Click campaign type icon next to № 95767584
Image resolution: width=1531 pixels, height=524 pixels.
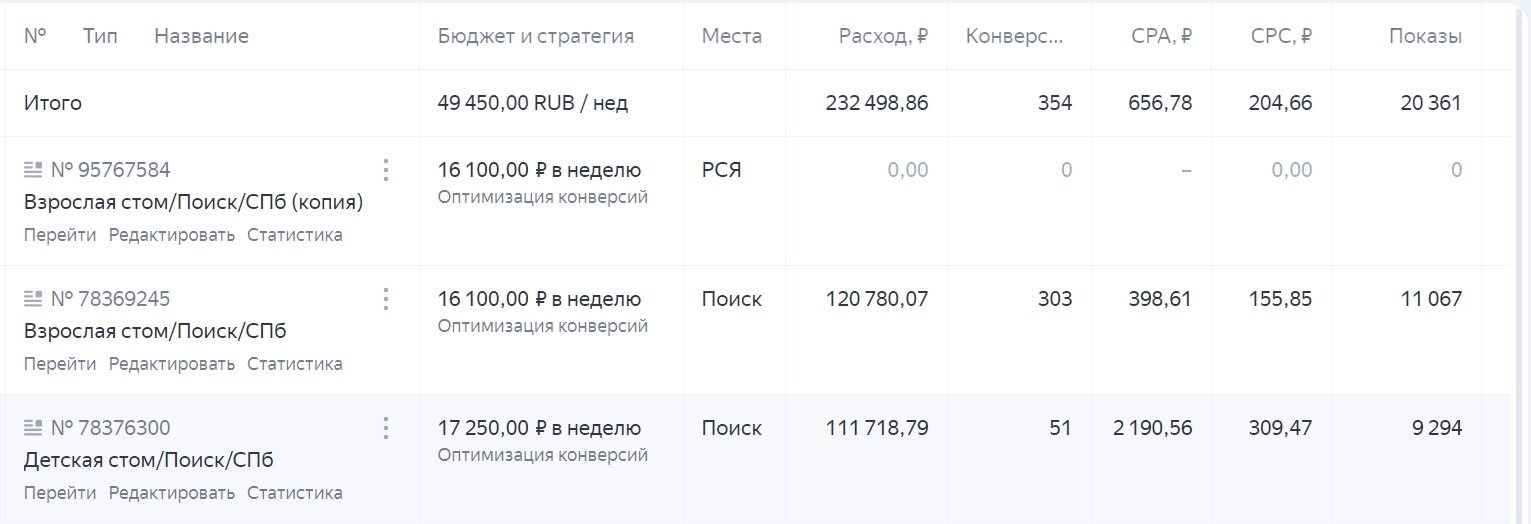pos(33,170)
